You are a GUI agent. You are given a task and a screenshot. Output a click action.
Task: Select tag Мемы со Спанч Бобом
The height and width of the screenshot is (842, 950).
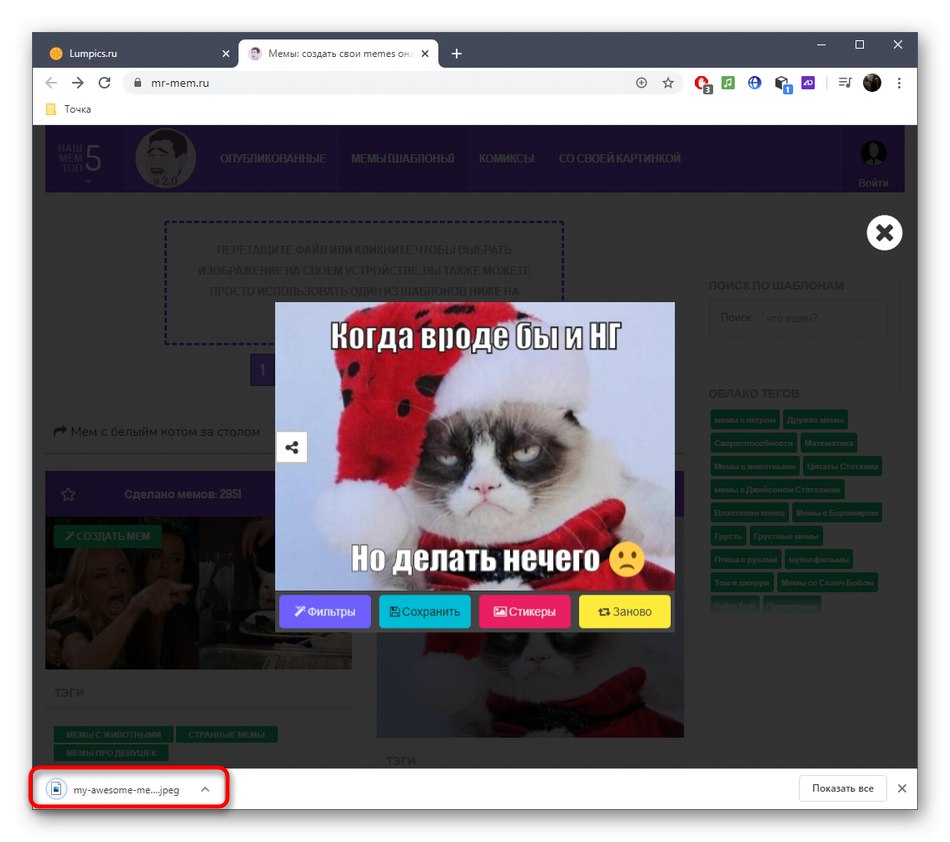click(x=827, y=583)
